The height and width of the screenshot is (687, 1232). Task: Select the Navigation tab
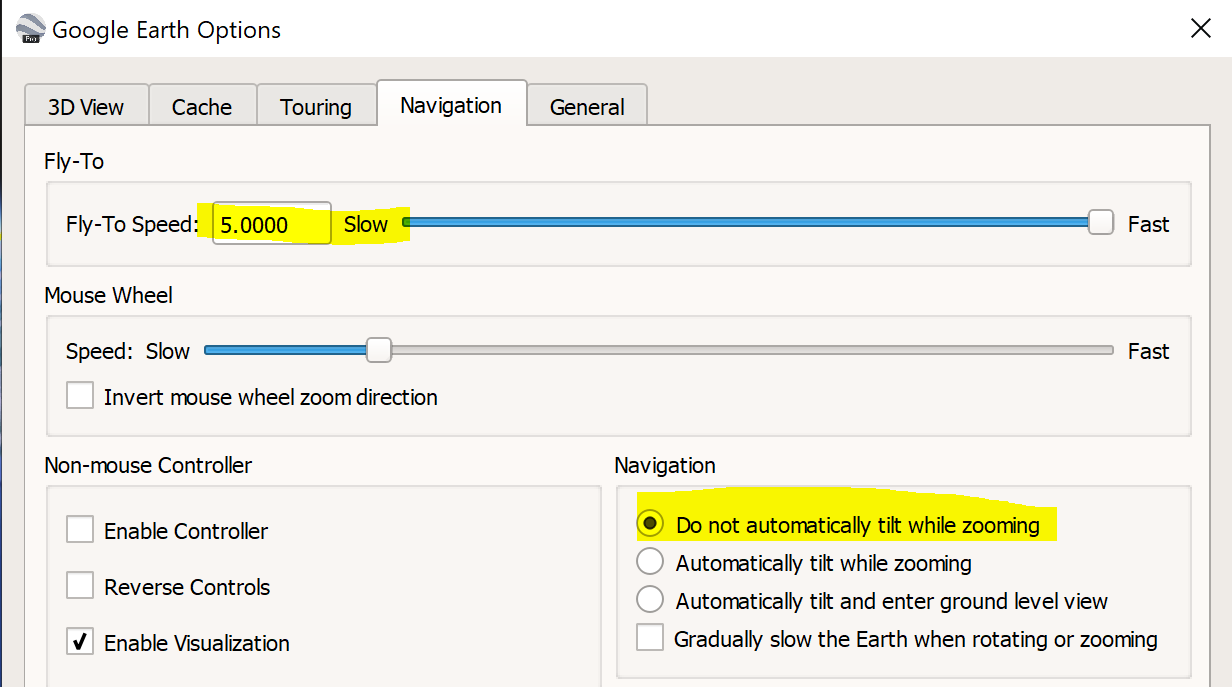[x=451, y=105]
